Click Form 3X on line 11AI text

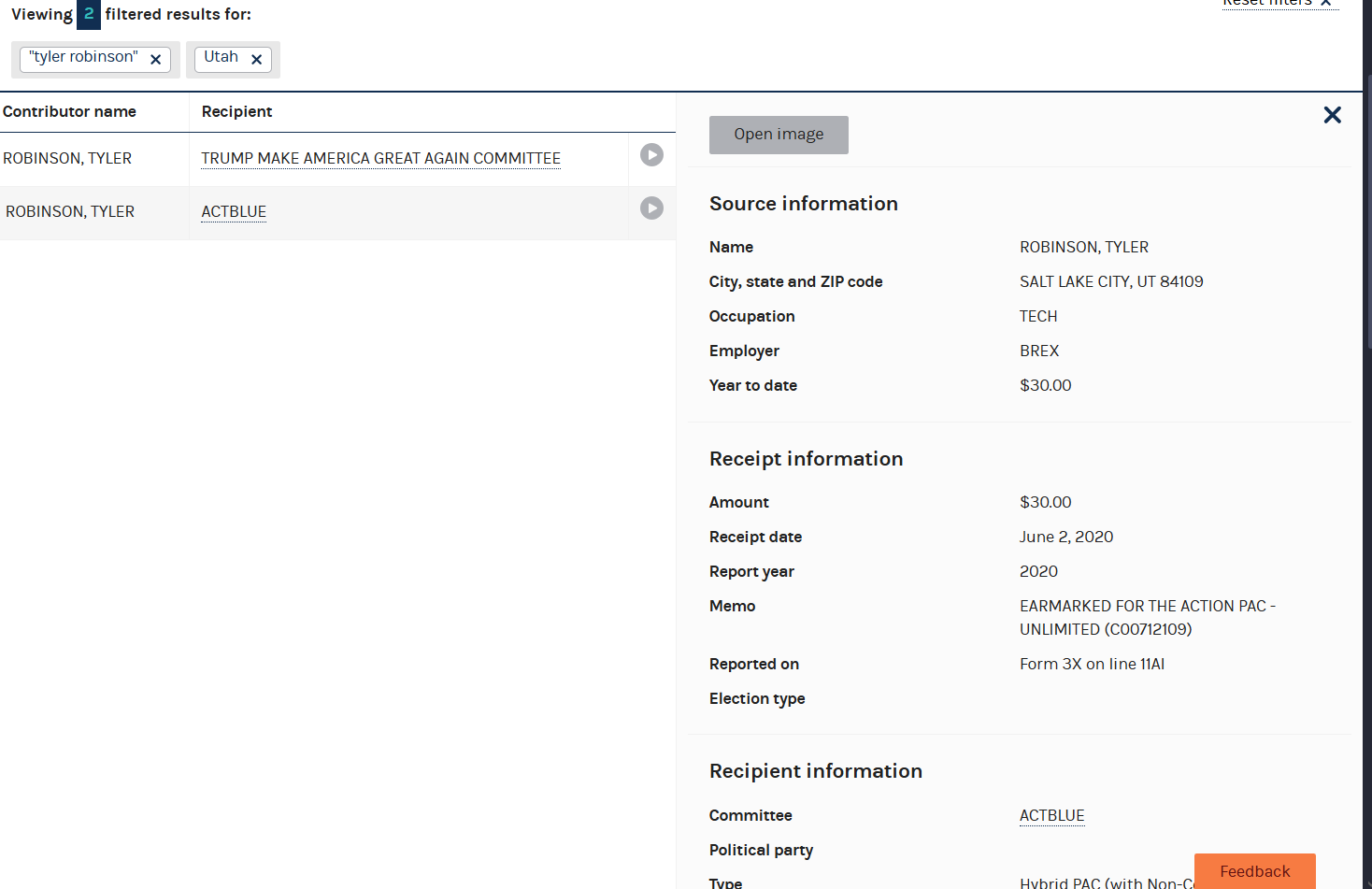pos(1092,665)
